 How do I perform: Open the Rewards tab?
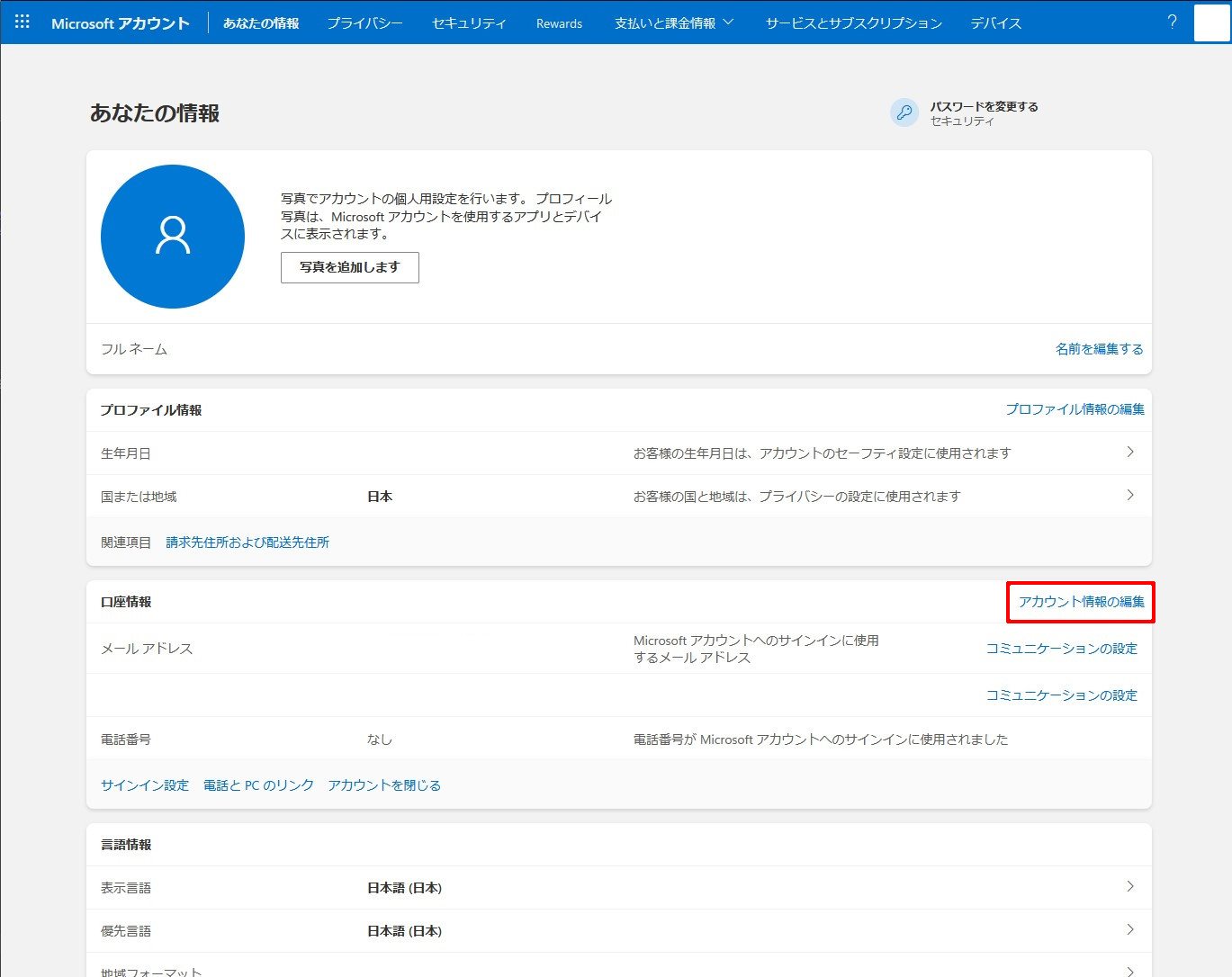559,23
